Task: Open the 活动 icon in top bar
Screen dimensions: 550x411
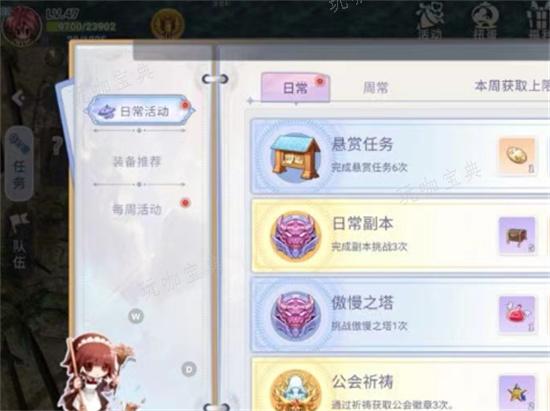Action: click(x=430, y=21)
